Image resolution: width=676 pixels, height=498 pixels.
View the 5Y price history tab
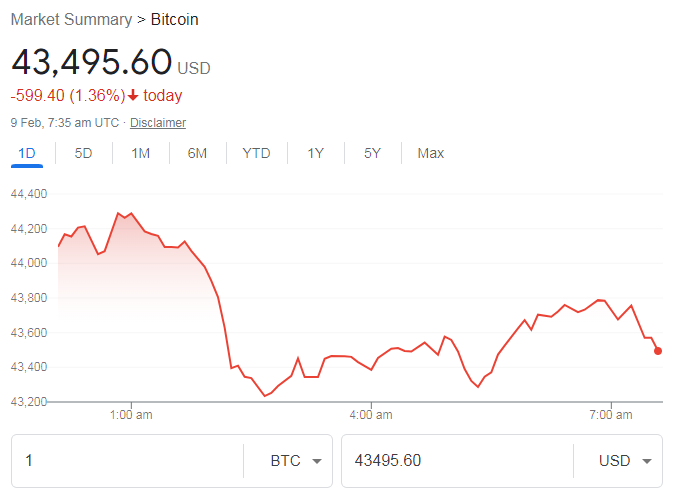[373, 153]
